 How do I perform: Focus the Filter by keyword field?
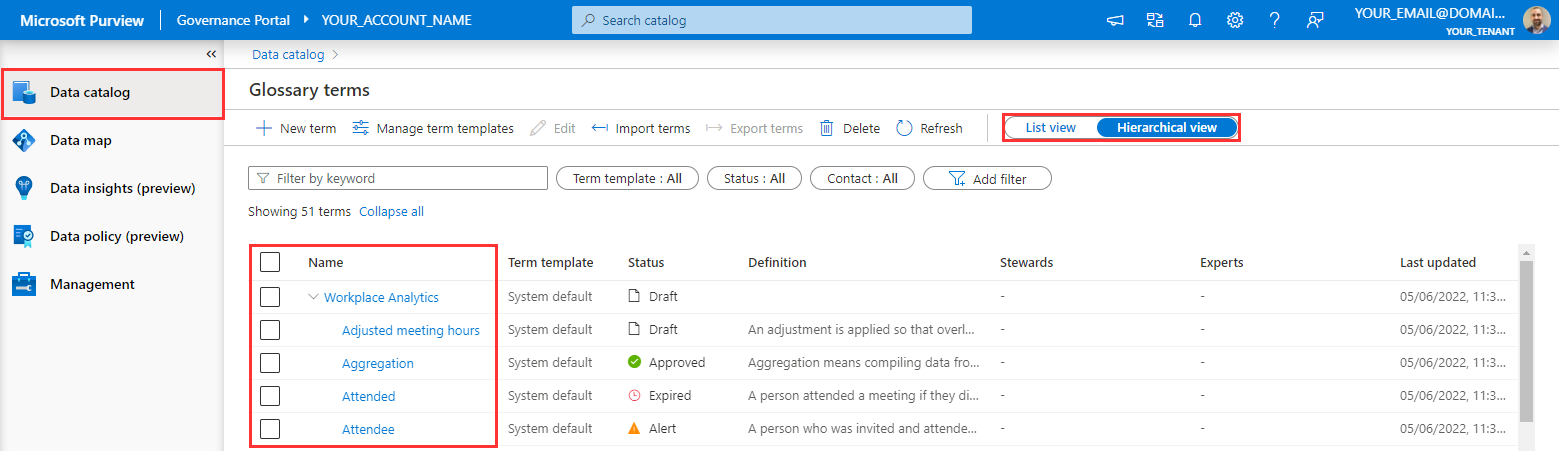click(x=398, y=178)
